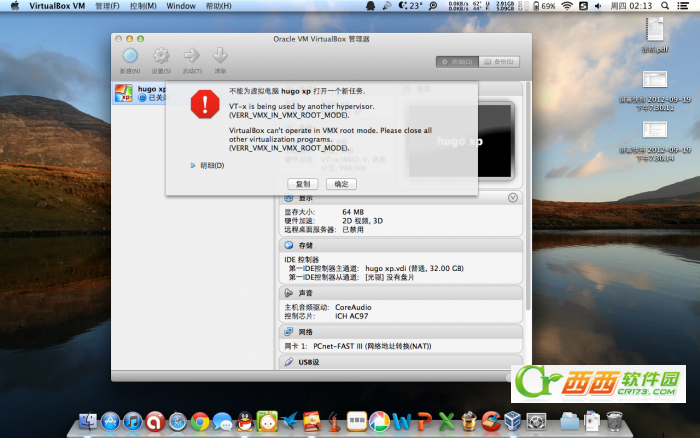700x438 pixels.
Task: Open QQ penguin app in the Dock
Action: [245, 421]
